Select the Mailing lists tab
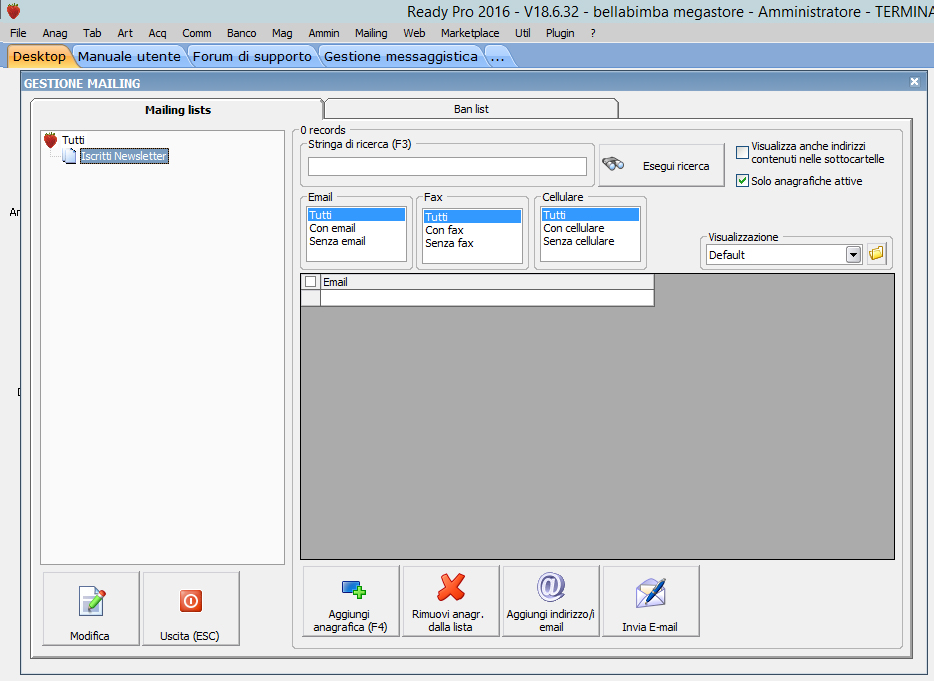934x681 pixels. click(x=178, y=110)
